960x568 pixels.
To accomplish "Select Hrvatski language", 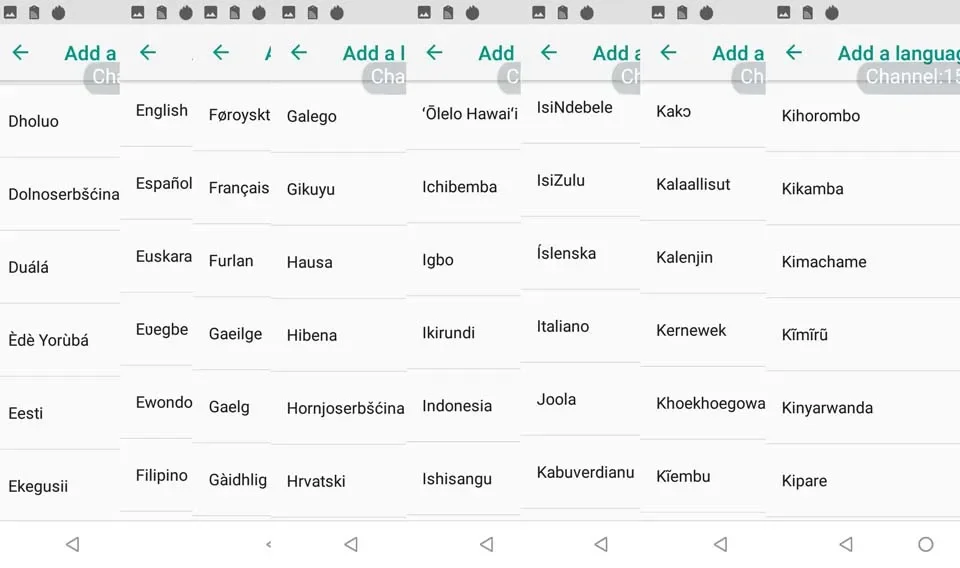I will (x=339, y=481).
